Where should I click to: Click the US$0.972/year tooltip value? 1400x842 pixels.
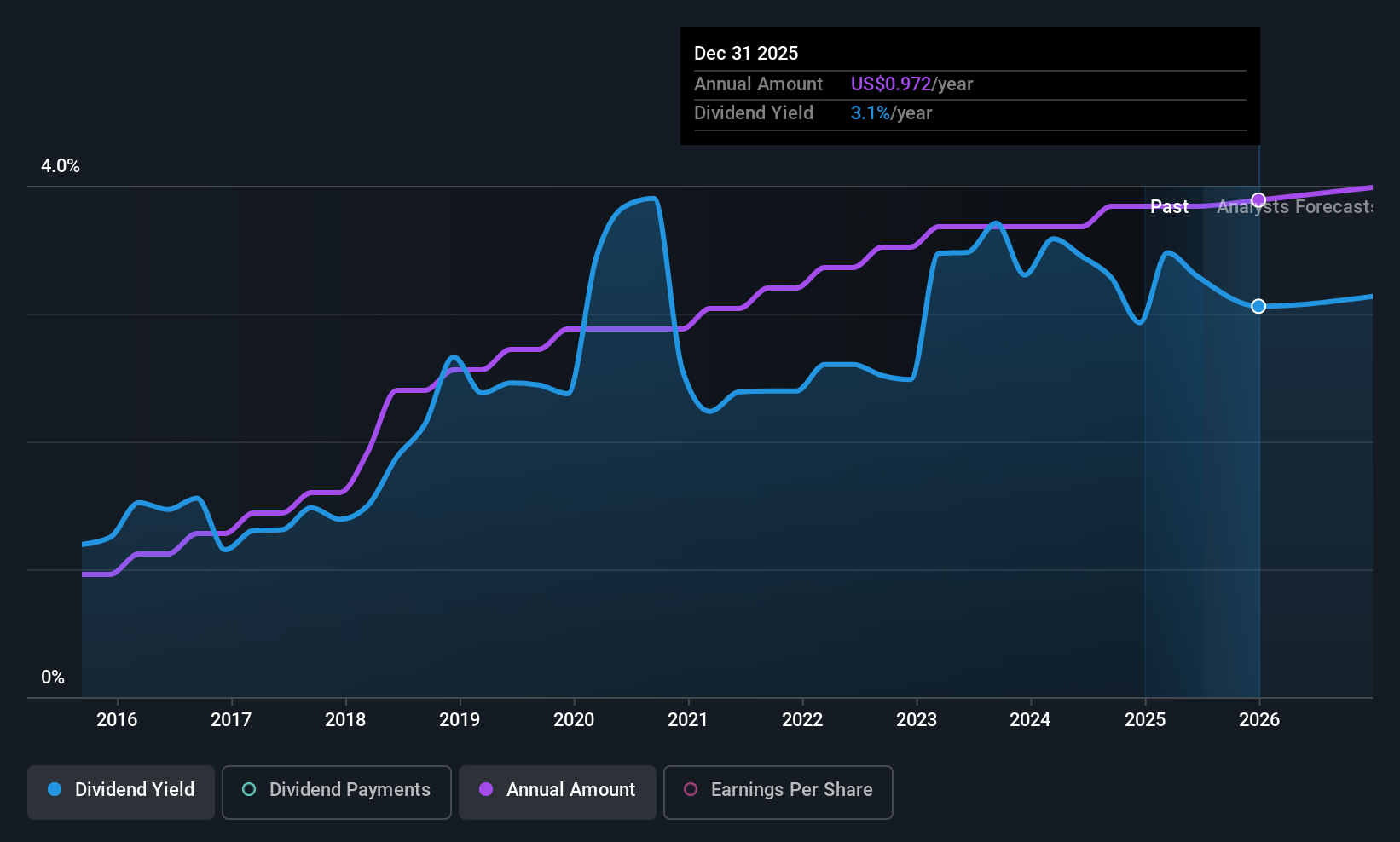(911, 84)
